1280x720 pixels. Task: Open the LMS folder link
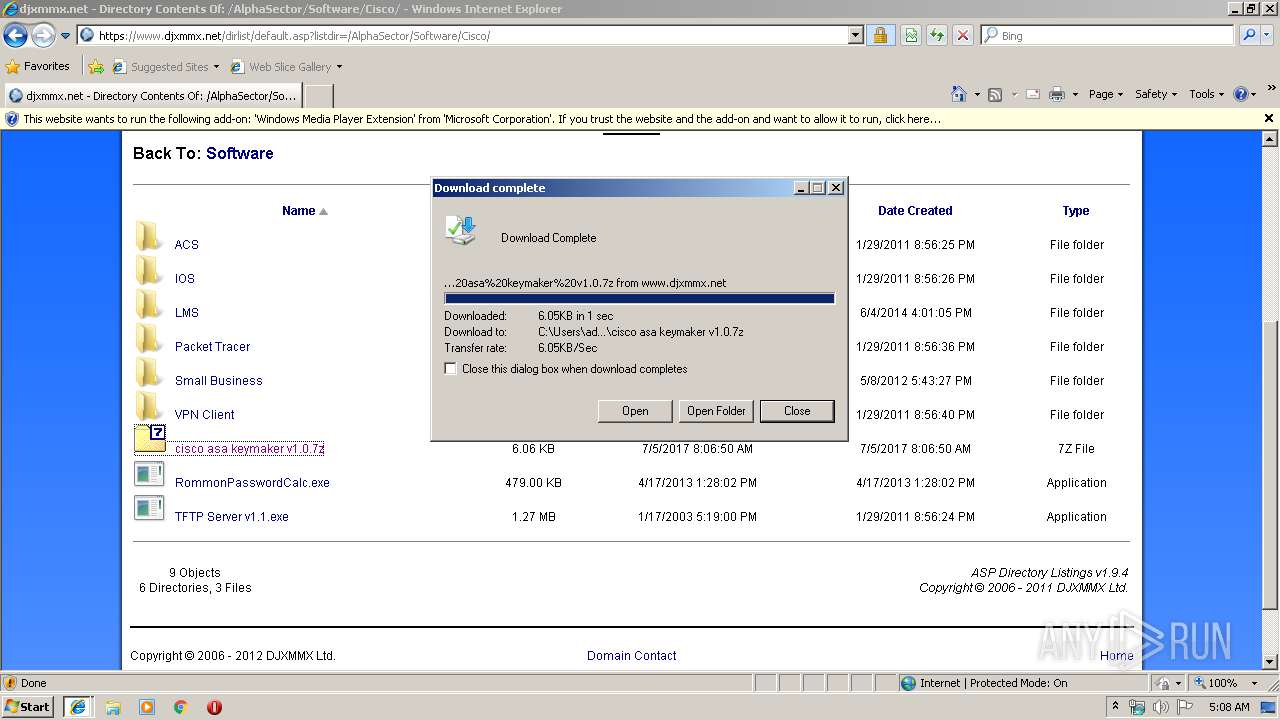[187, 313]
